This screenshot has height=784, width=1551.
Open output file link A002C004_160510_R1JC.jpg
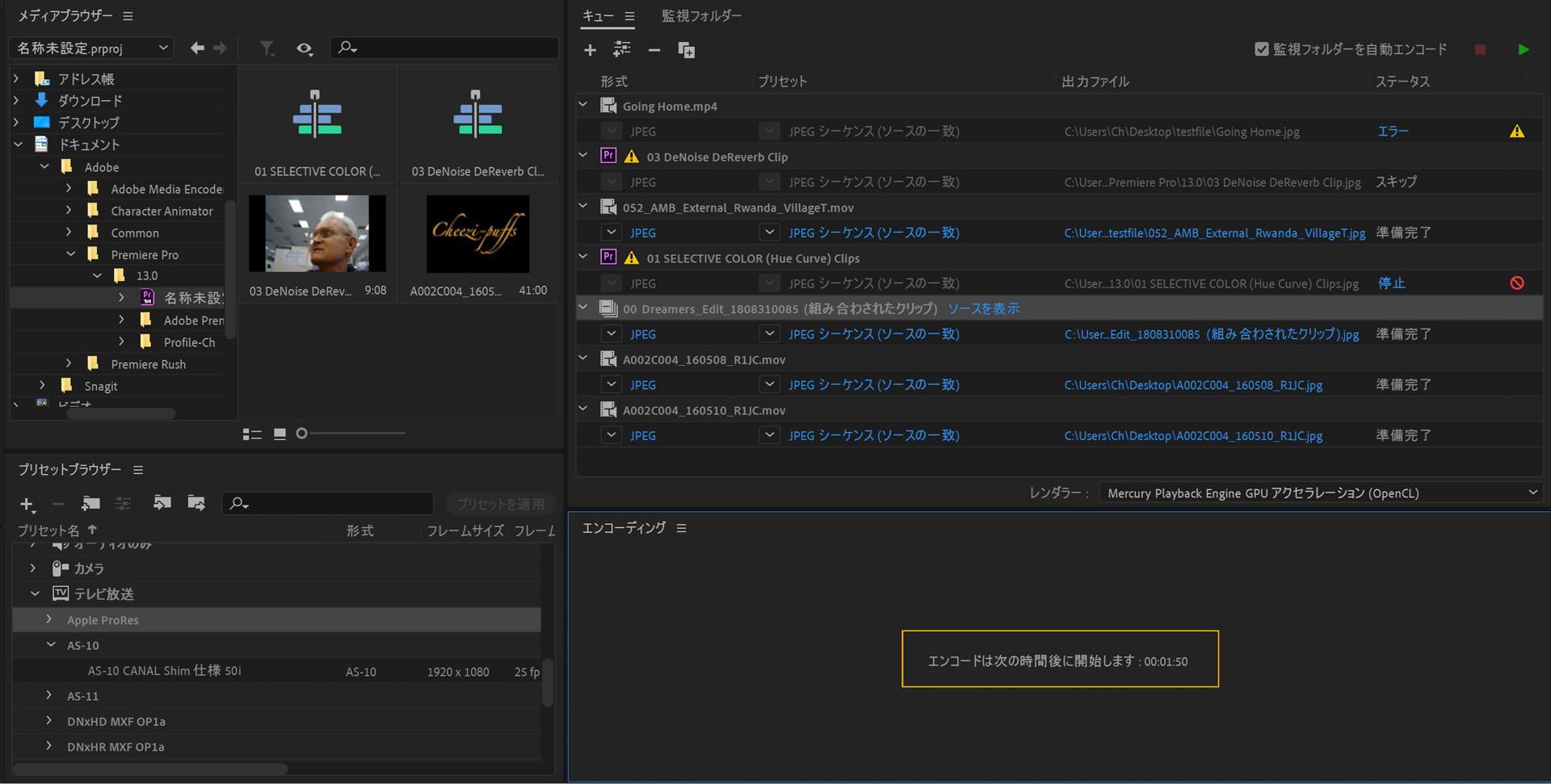[1193, 435]
